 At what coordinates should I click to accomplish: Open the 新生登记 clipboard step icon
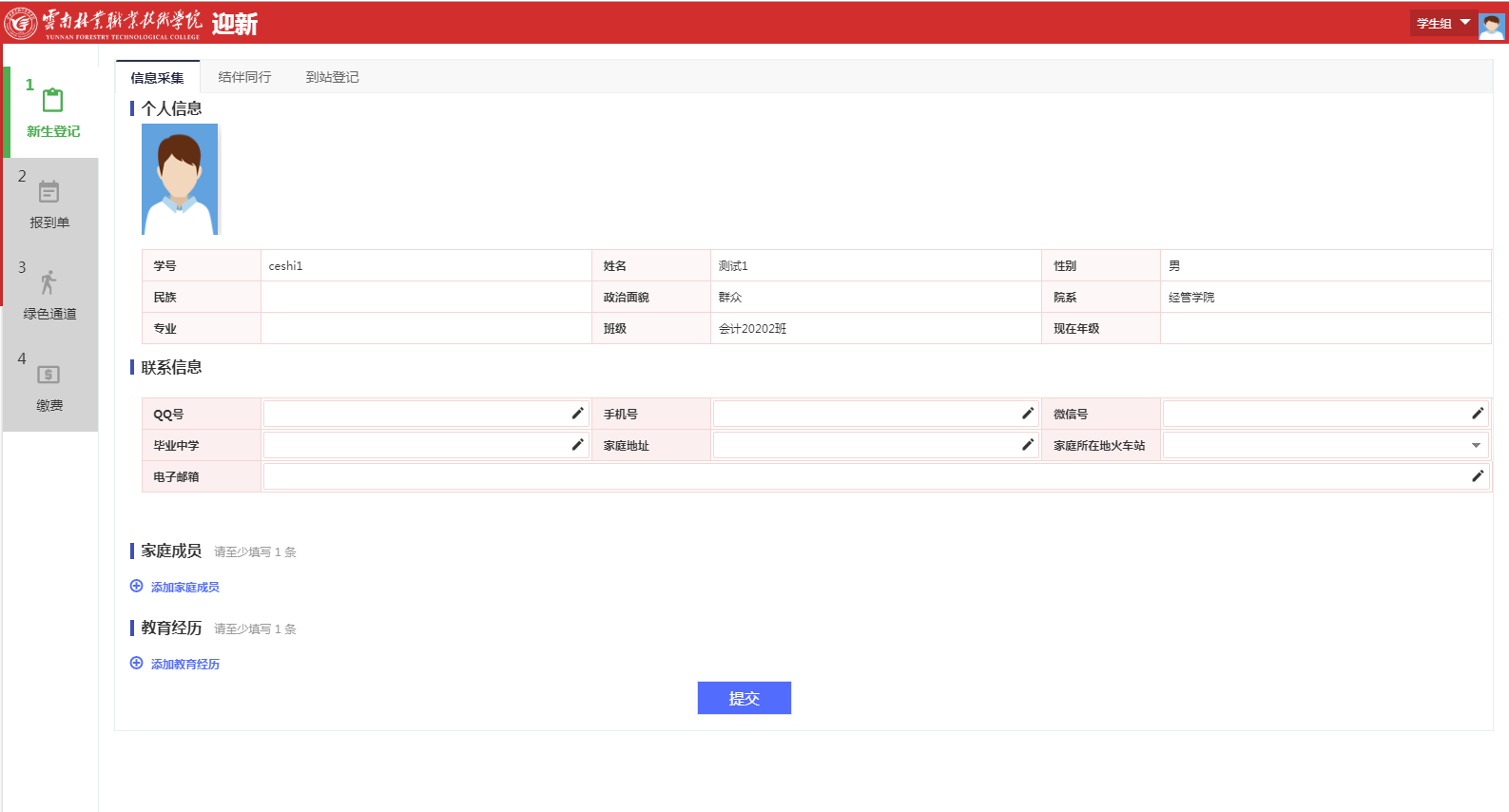click(x=53, y=101)
